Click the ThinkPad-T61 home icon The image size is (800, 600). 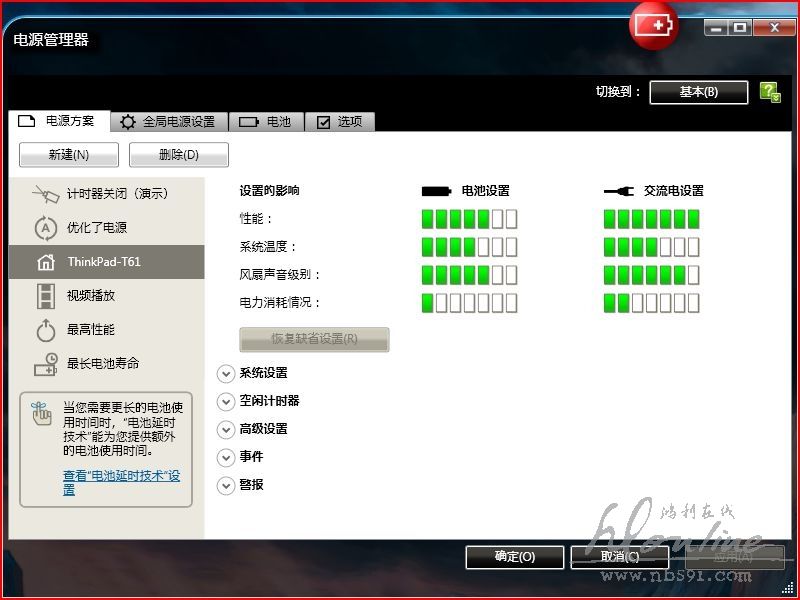46,262
